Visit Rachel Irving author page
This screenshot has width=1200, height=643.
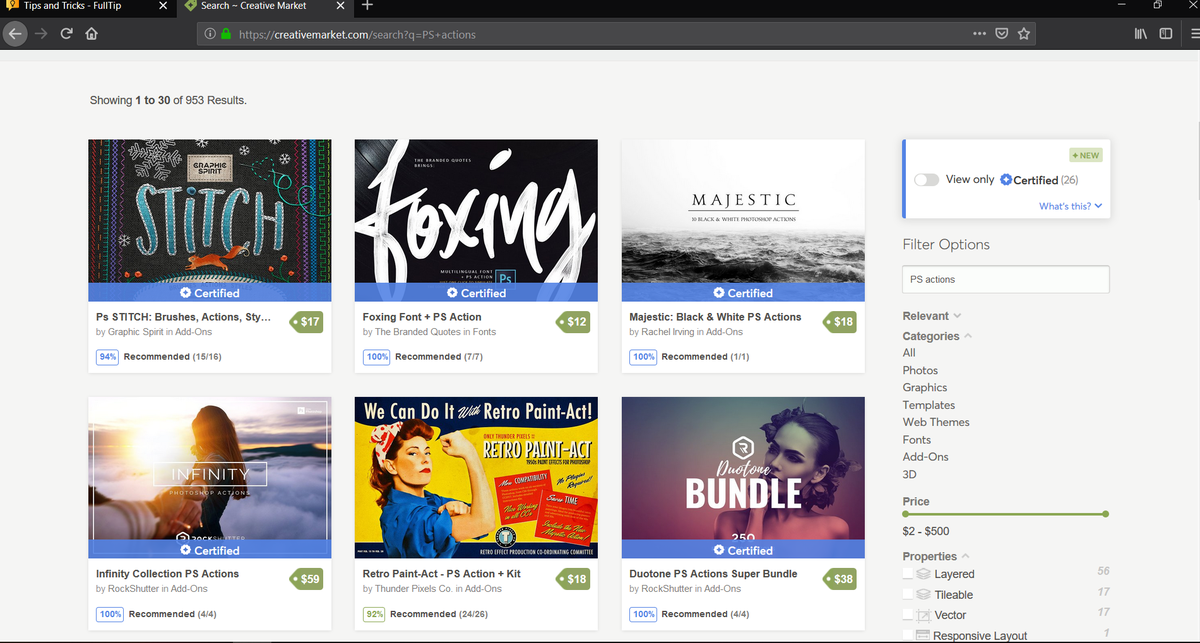(670, 332)
